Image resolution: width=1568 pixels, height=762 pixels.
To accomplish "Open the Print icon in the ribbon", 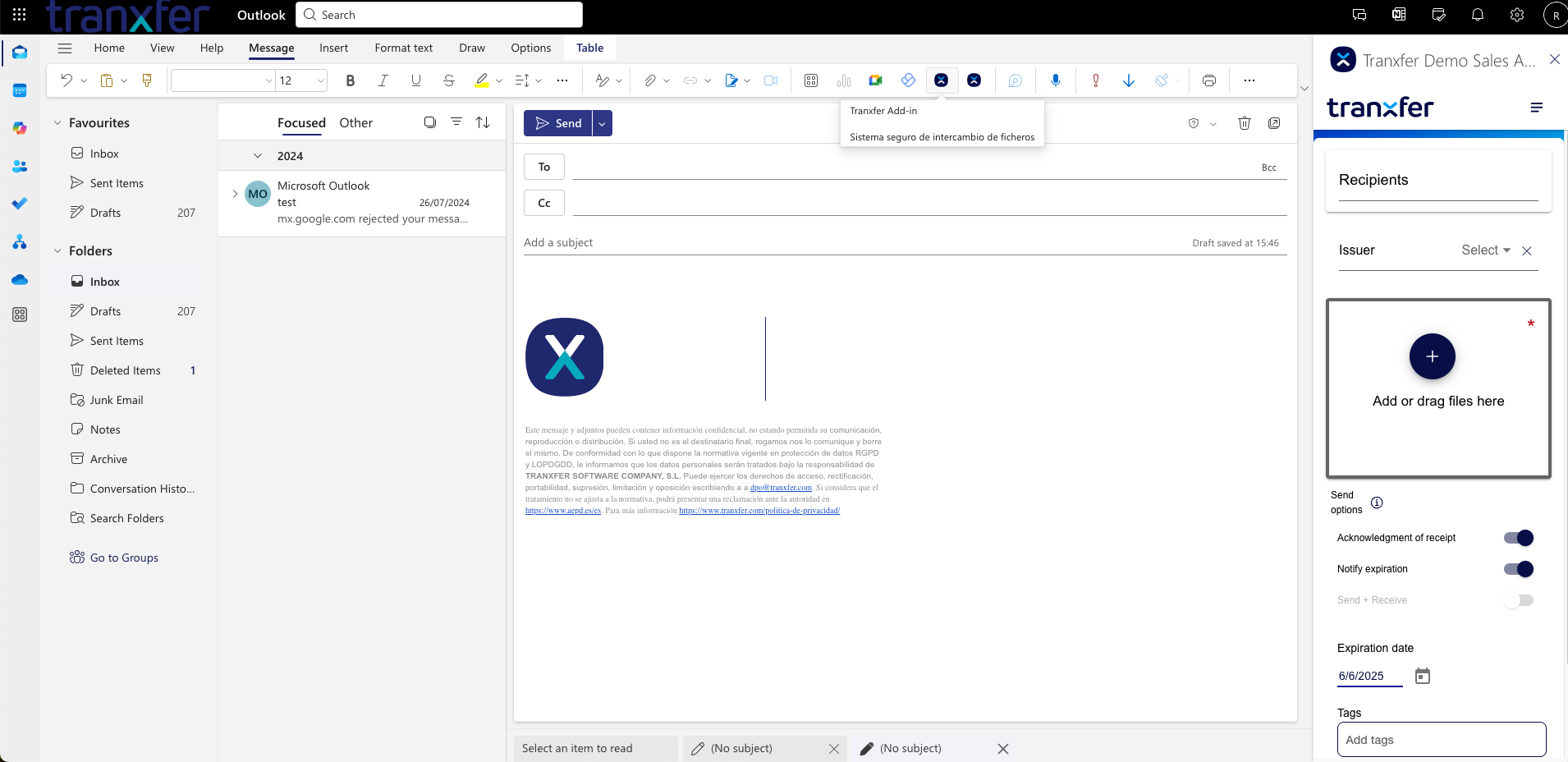I will pos(1208,80).
